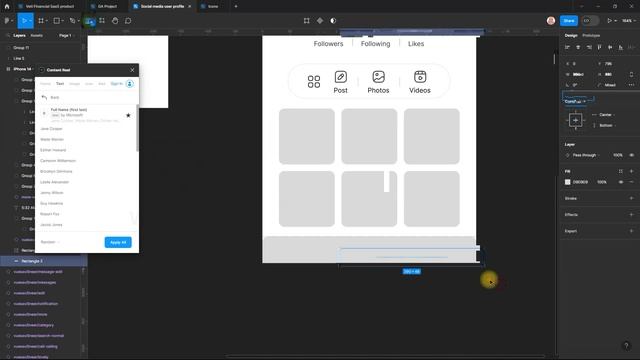This screenshot has height=360, width=640.
Task: Select the Pen tool
Action: (x=72, y=20)
